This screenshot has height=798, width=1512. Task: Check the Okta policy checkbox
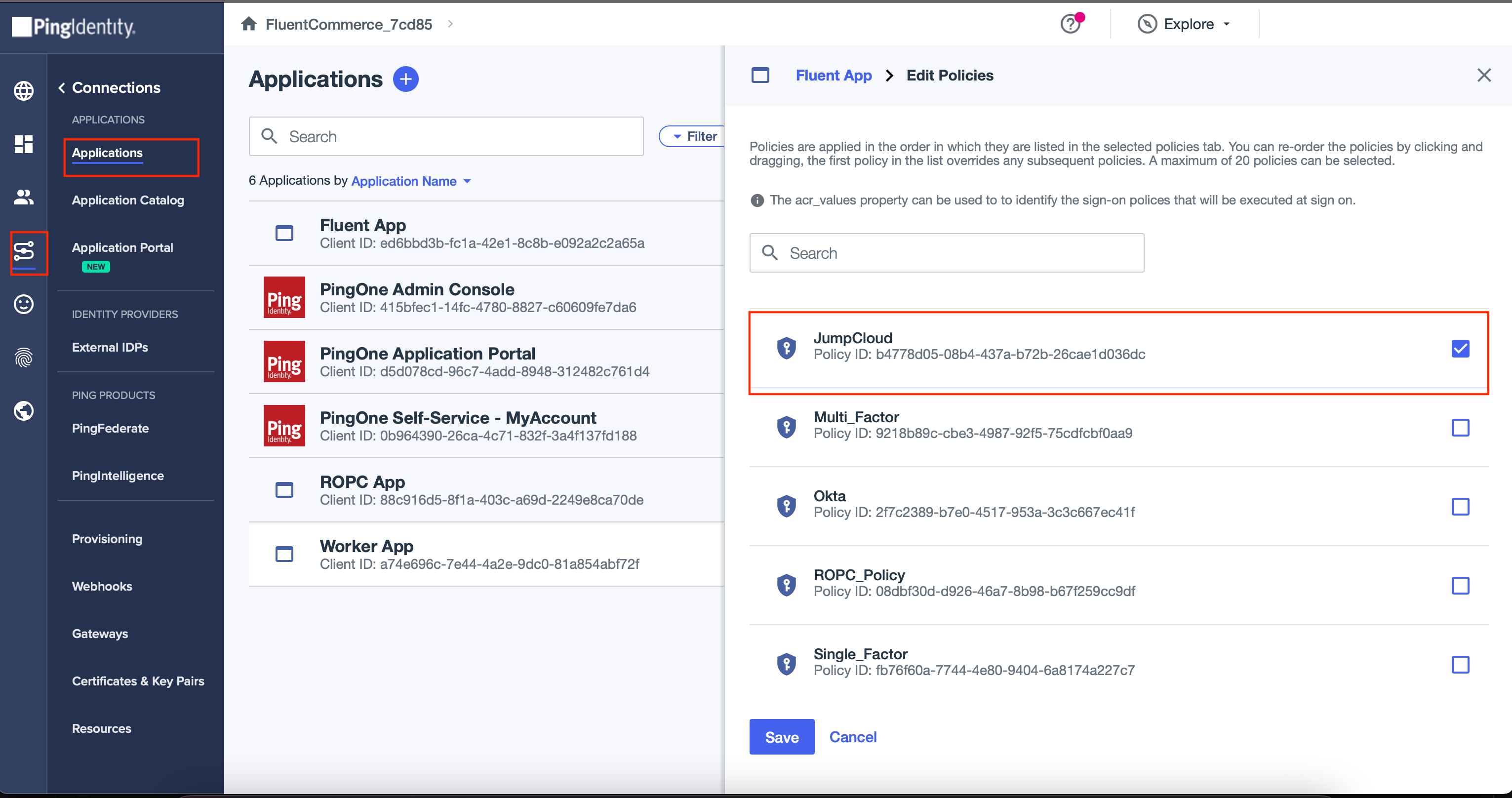tap(1460, 506)
